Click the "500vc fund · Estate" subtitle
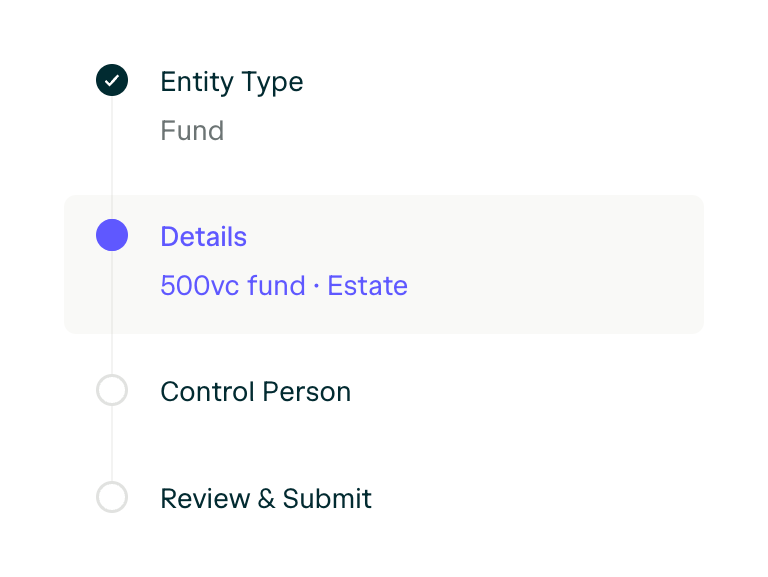768x577 pixels. 283,286
